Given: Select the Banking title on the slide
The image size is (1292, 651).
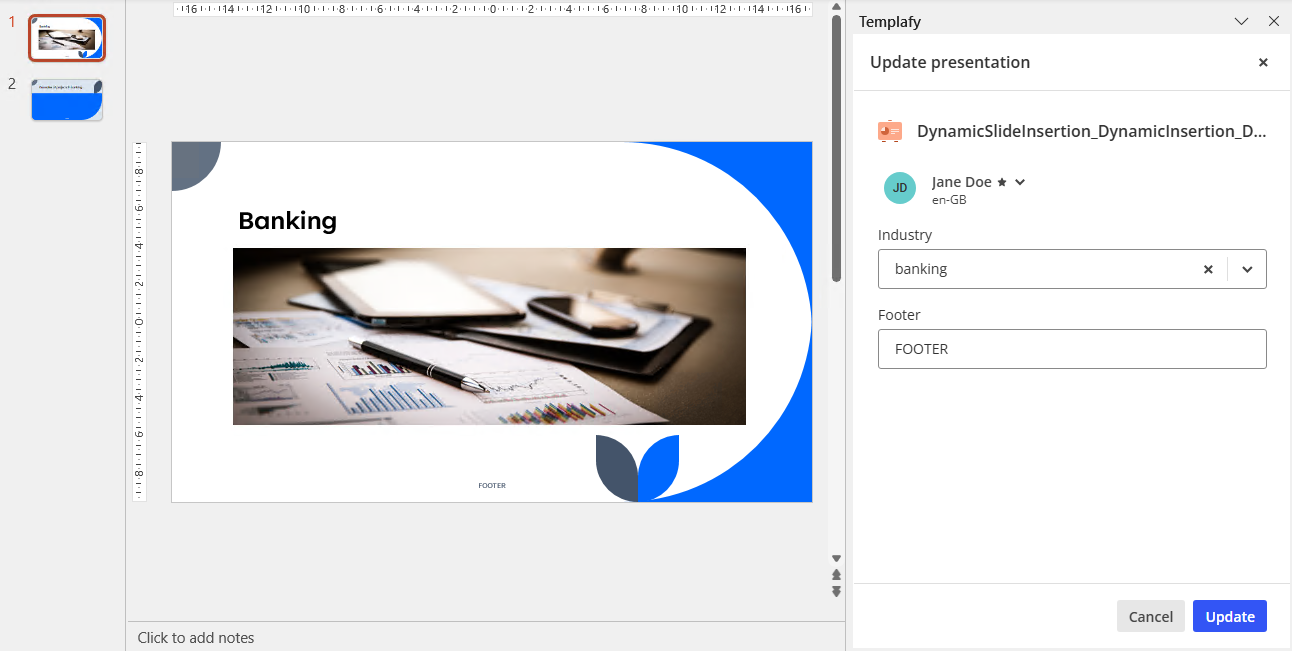Looking at the screenshot, I should click(x=288, y=221).
